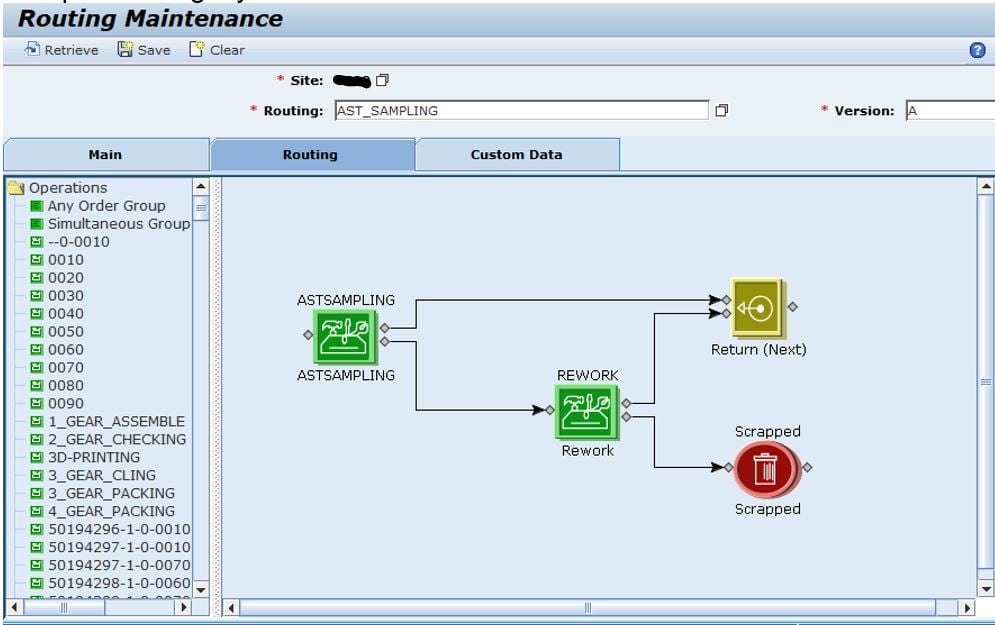Click the Return (Next) node
The width and height of the screenshot is (995, 625).
pos(756,312)
